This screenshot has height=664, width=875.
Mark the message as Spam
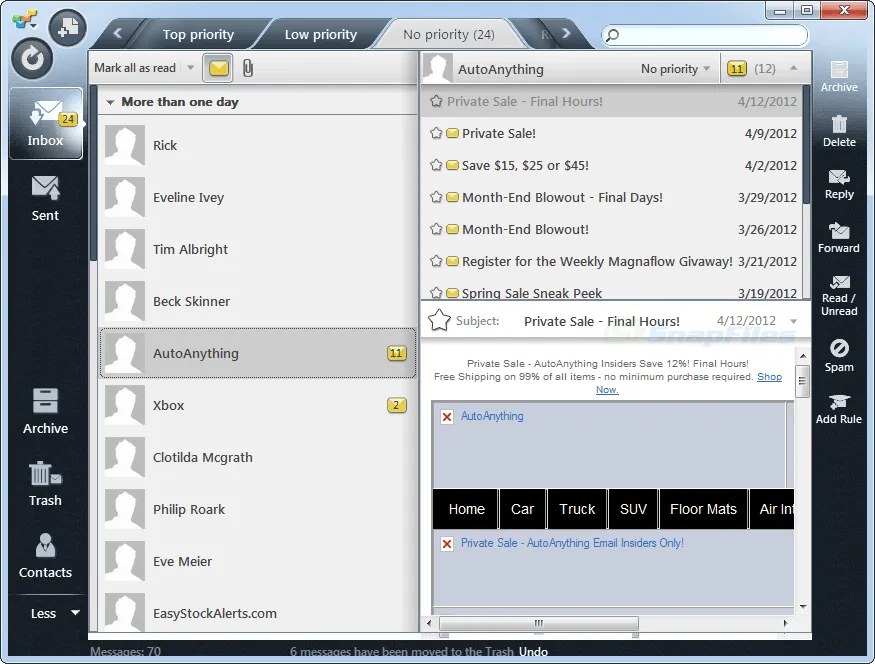click(x=839, y=356)
